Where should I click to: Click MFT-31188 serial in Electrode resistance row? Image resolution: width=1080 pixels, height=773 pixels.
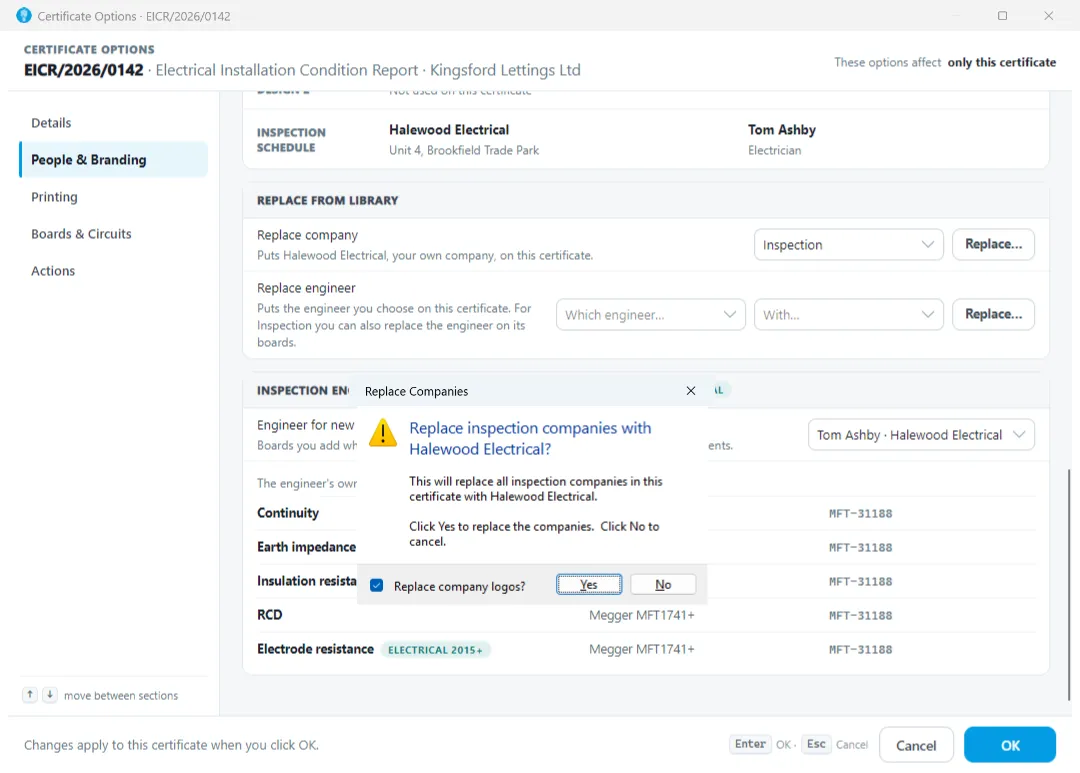tap(860, 650)
